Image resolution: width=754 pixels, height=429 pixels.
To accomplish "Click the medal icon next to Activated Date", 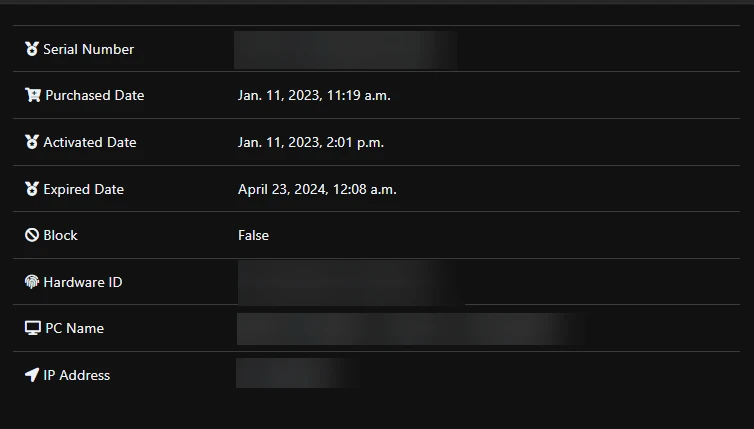I will click(x=32, y=142).
